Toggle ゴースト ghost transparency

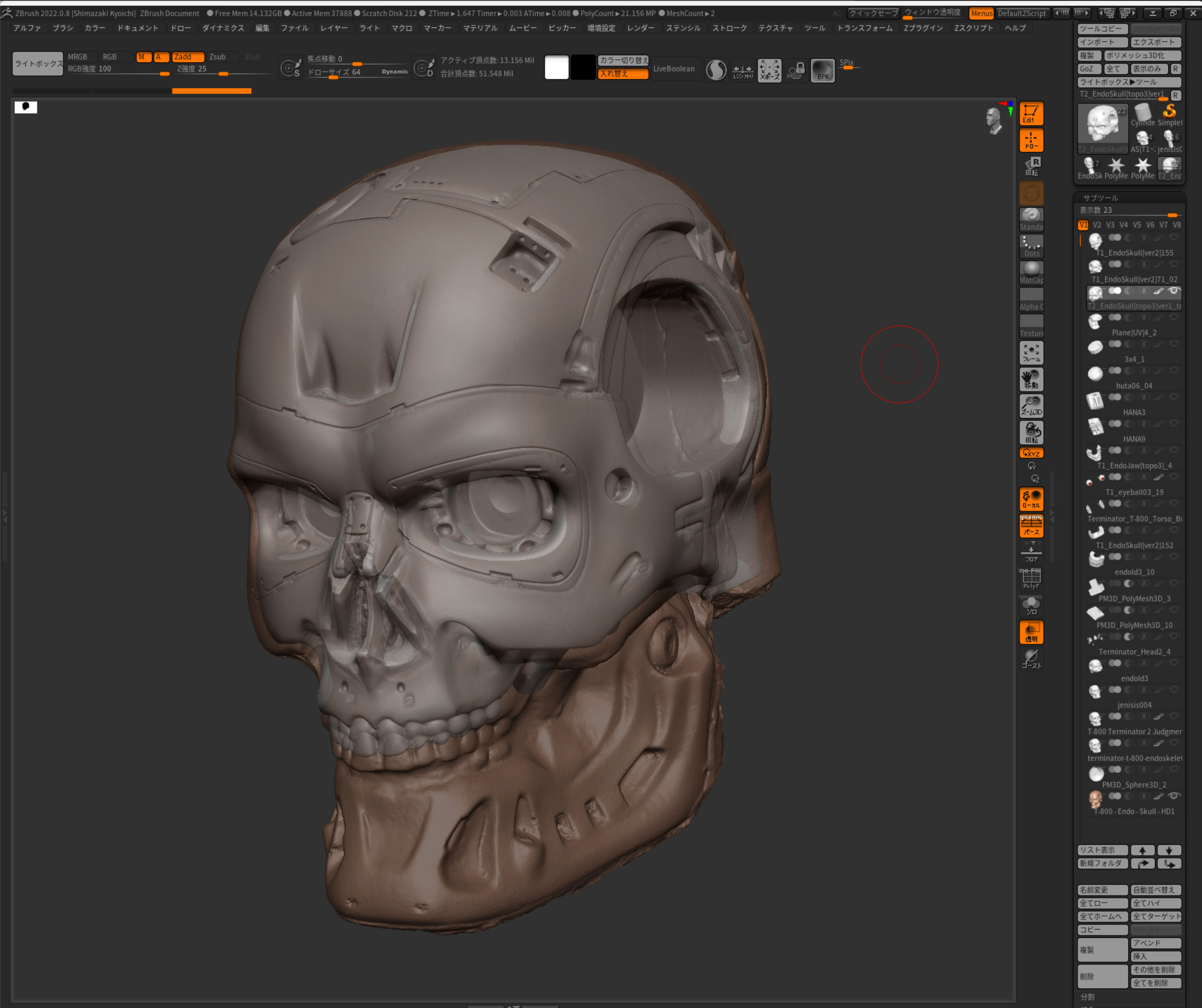click(1031, 658)
